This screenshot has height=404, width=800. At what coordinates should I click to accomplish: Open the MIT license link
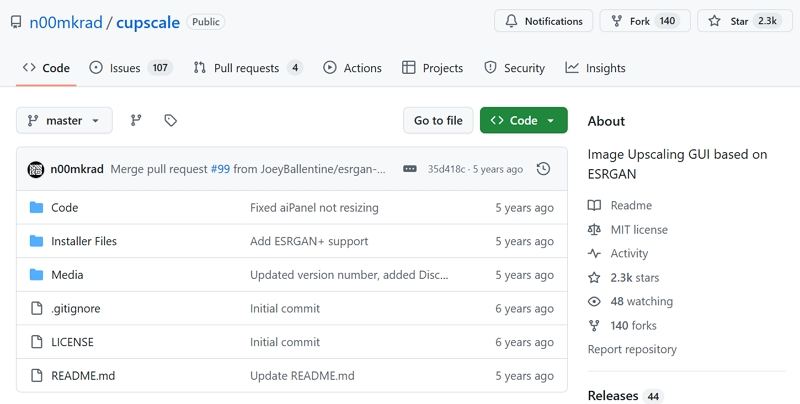(x=639, y=230)
